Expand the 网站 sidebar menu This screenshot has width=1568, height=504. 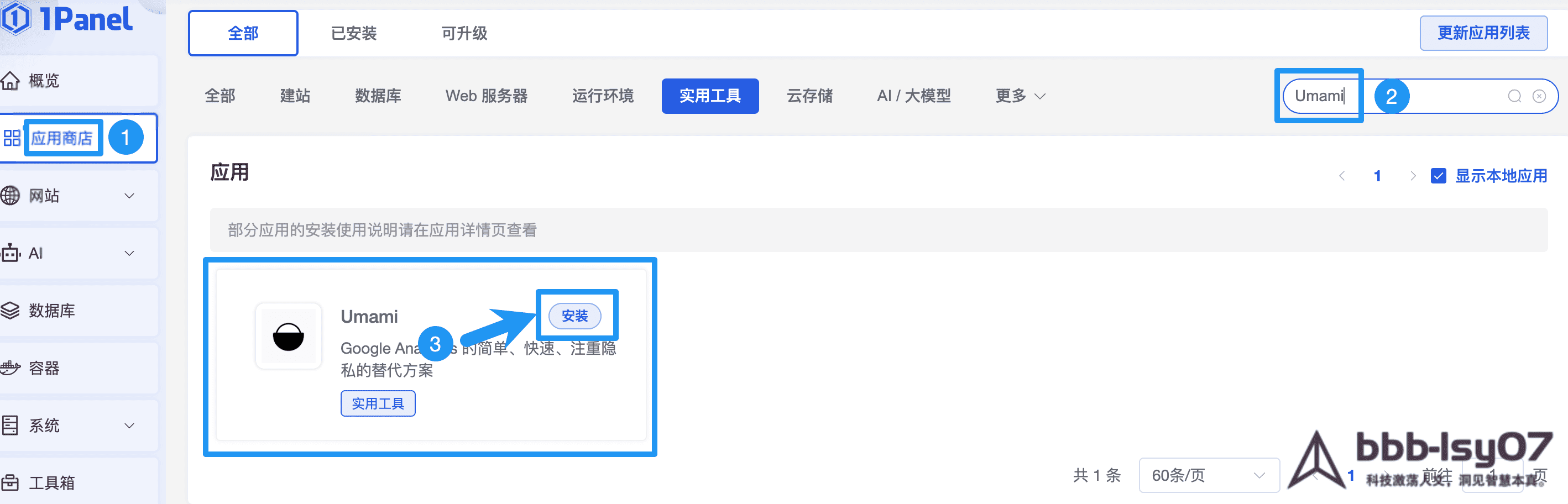coord(129,196)
